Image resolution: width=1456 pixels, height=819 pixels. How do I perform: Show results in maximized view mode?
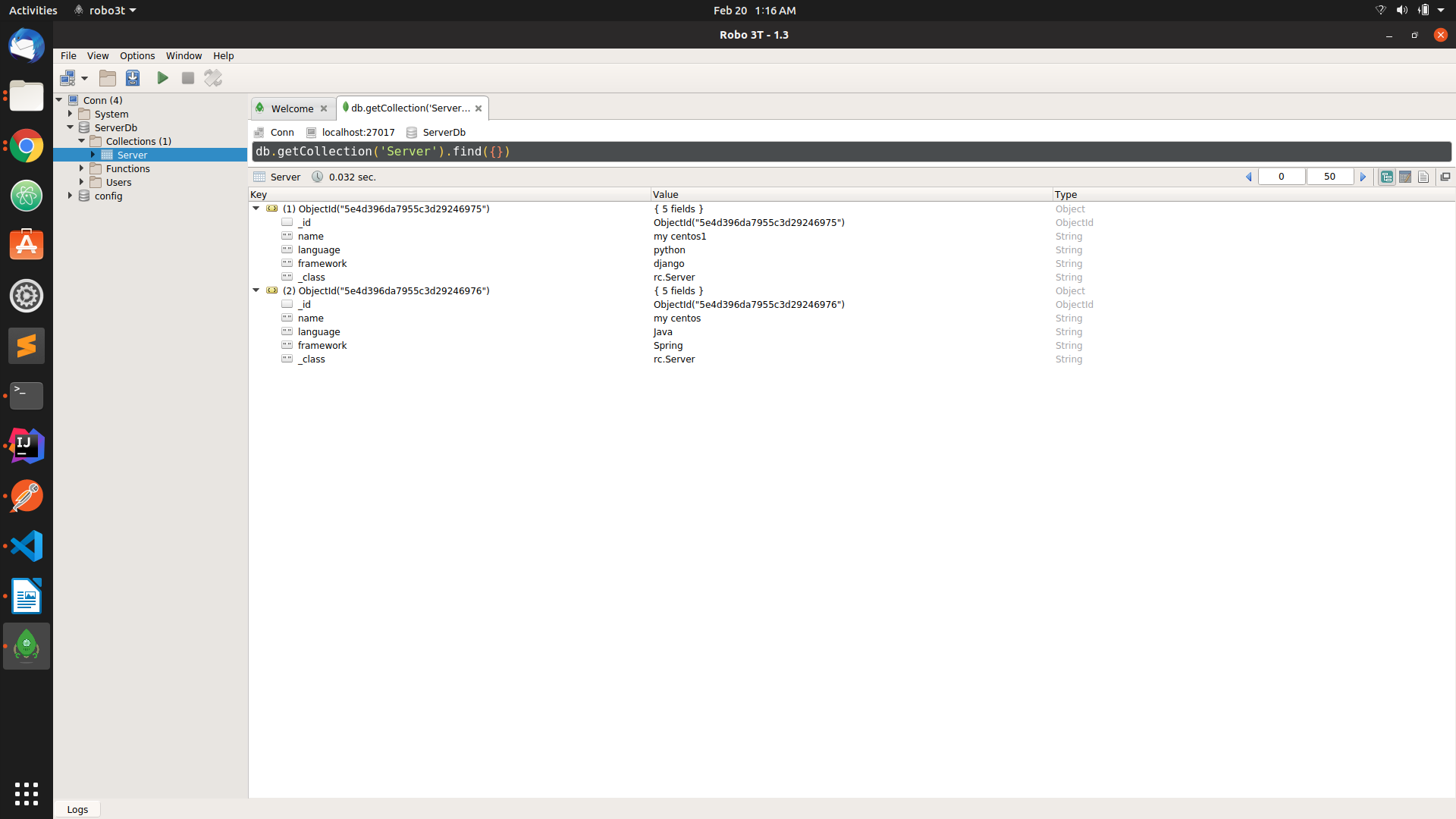point(1445,176)
